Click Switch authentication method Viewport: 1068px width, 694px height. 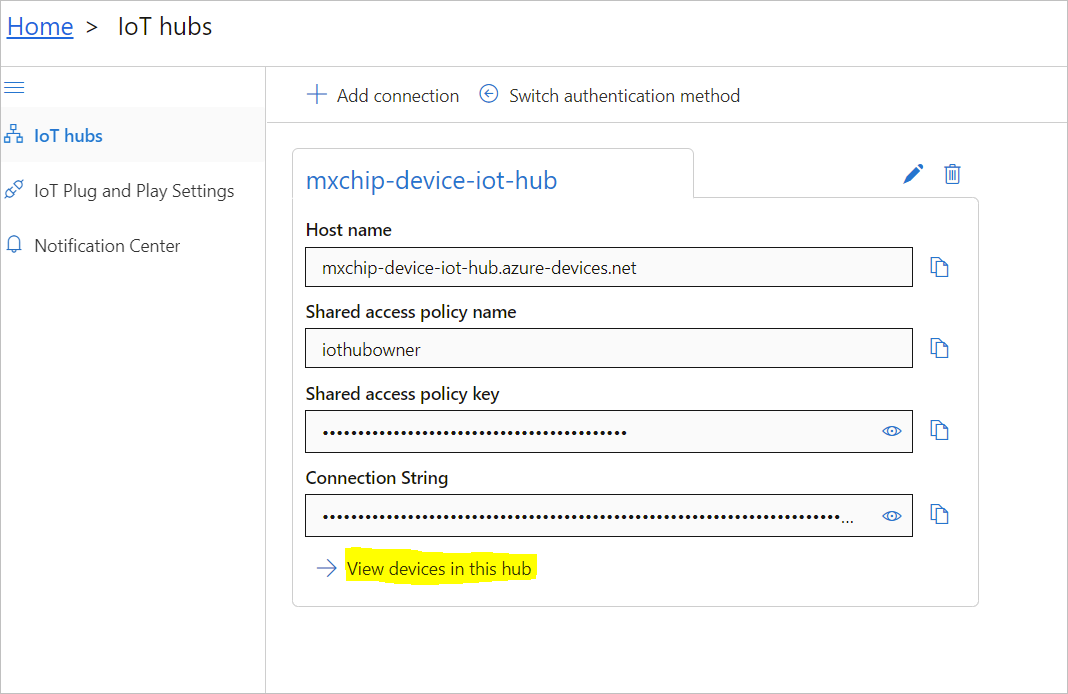point(610,95)
